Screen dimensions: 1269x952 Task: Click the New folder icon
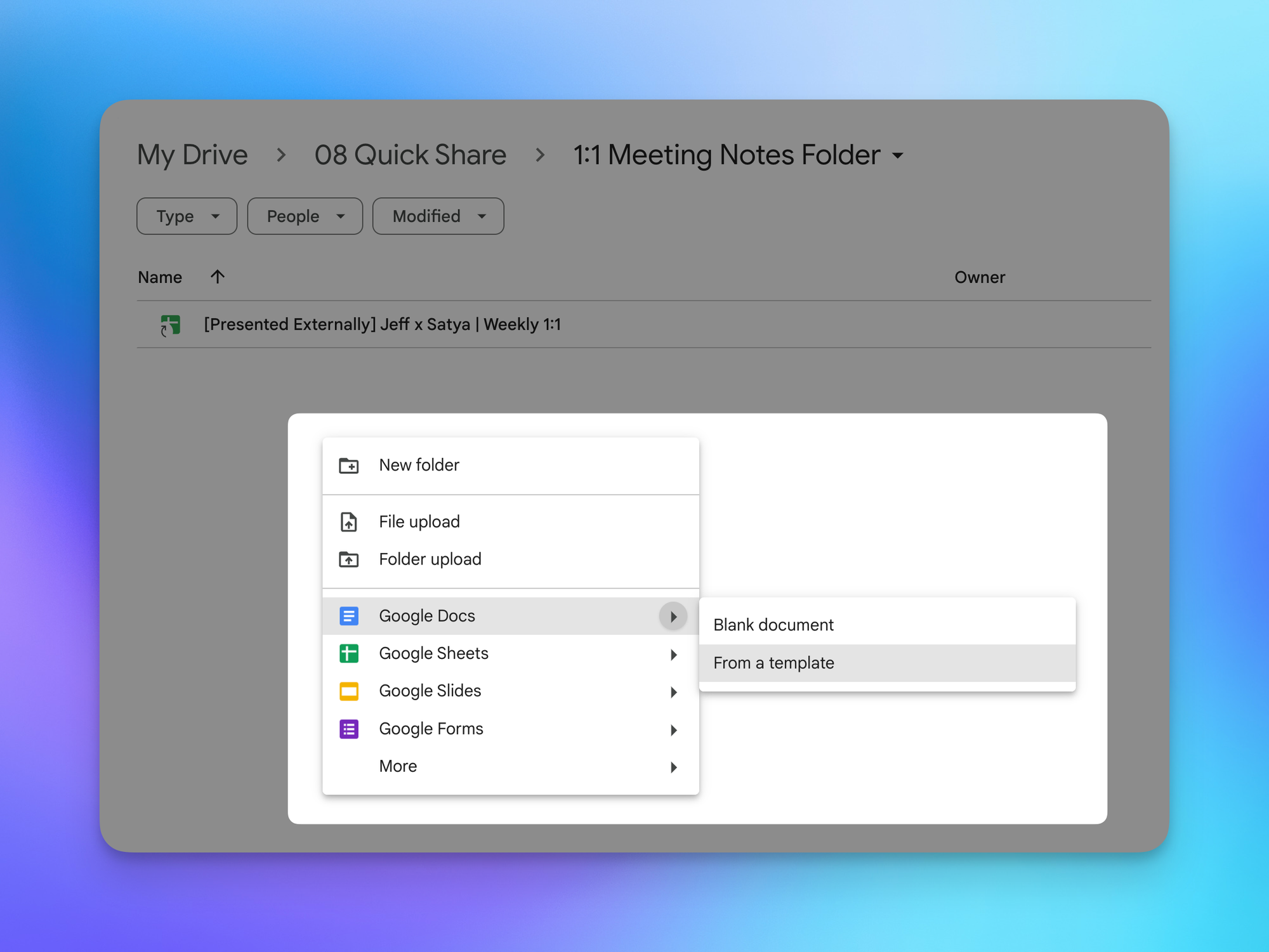[348, 466]
